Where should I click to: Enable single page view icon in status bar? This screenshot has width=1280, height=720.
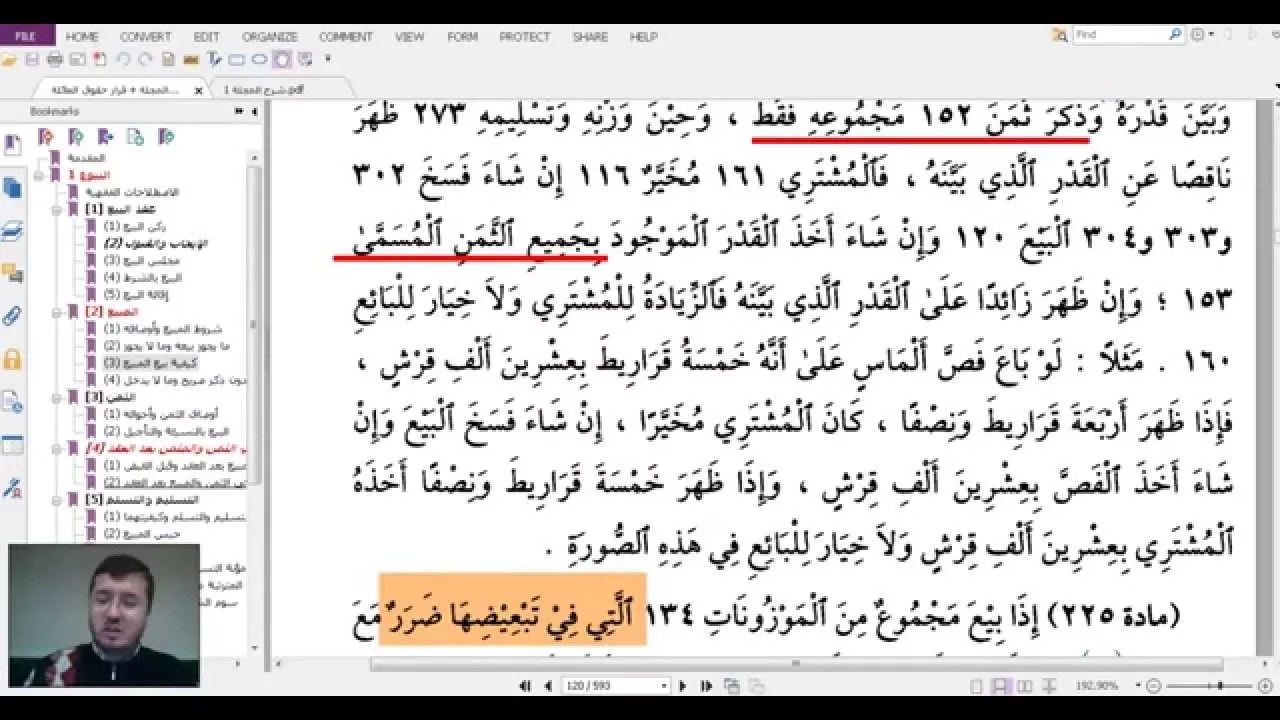pyautogui.click(x=977, y=686)
